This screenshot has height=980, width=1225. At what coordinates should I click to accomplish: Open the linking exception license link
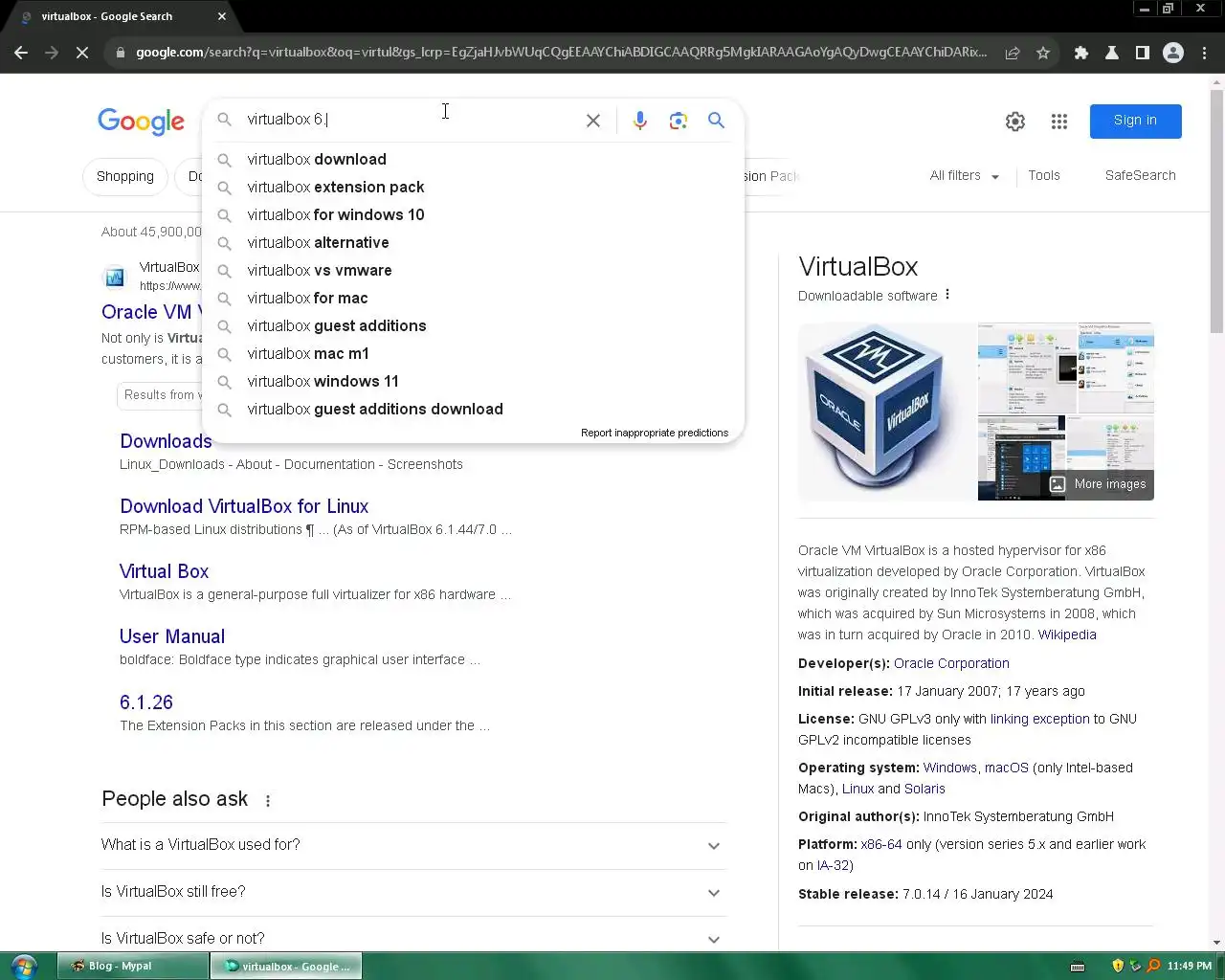pyautogui.click(x=1039, y=719)
